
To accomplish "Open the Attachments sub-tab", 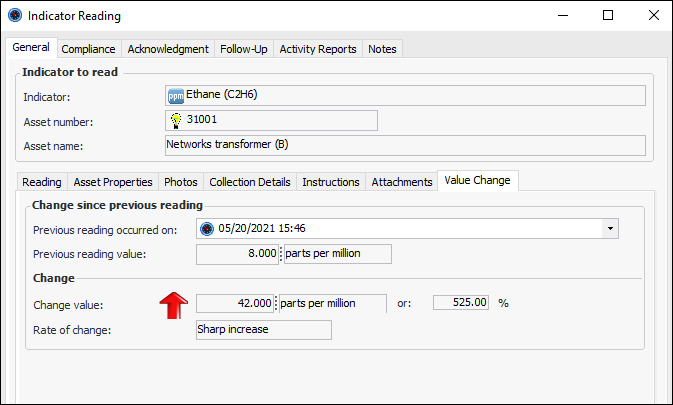I will (402, 182).
